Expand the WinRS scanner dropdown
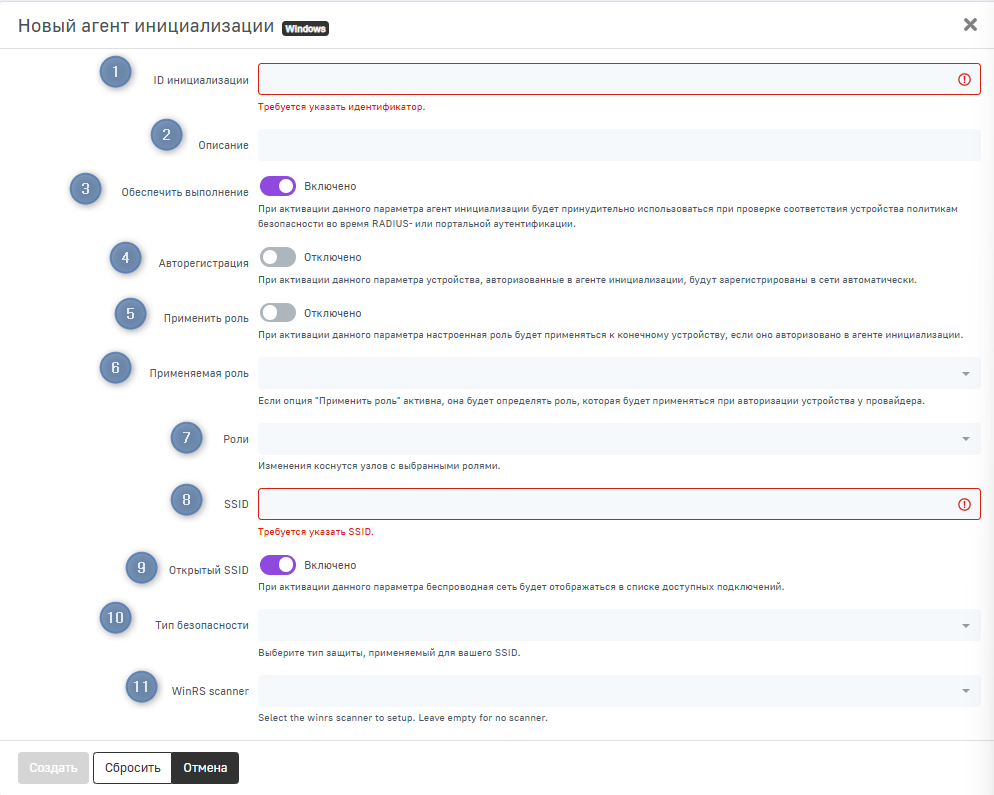The height and width of the screenshot is (795, 994). 619,691
